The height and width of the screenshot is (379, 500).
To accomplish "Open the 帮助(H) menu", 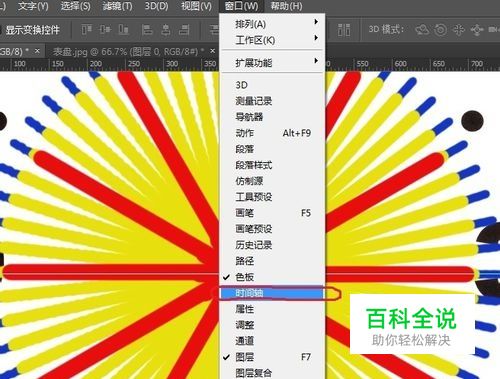I will tap(286, 6).
